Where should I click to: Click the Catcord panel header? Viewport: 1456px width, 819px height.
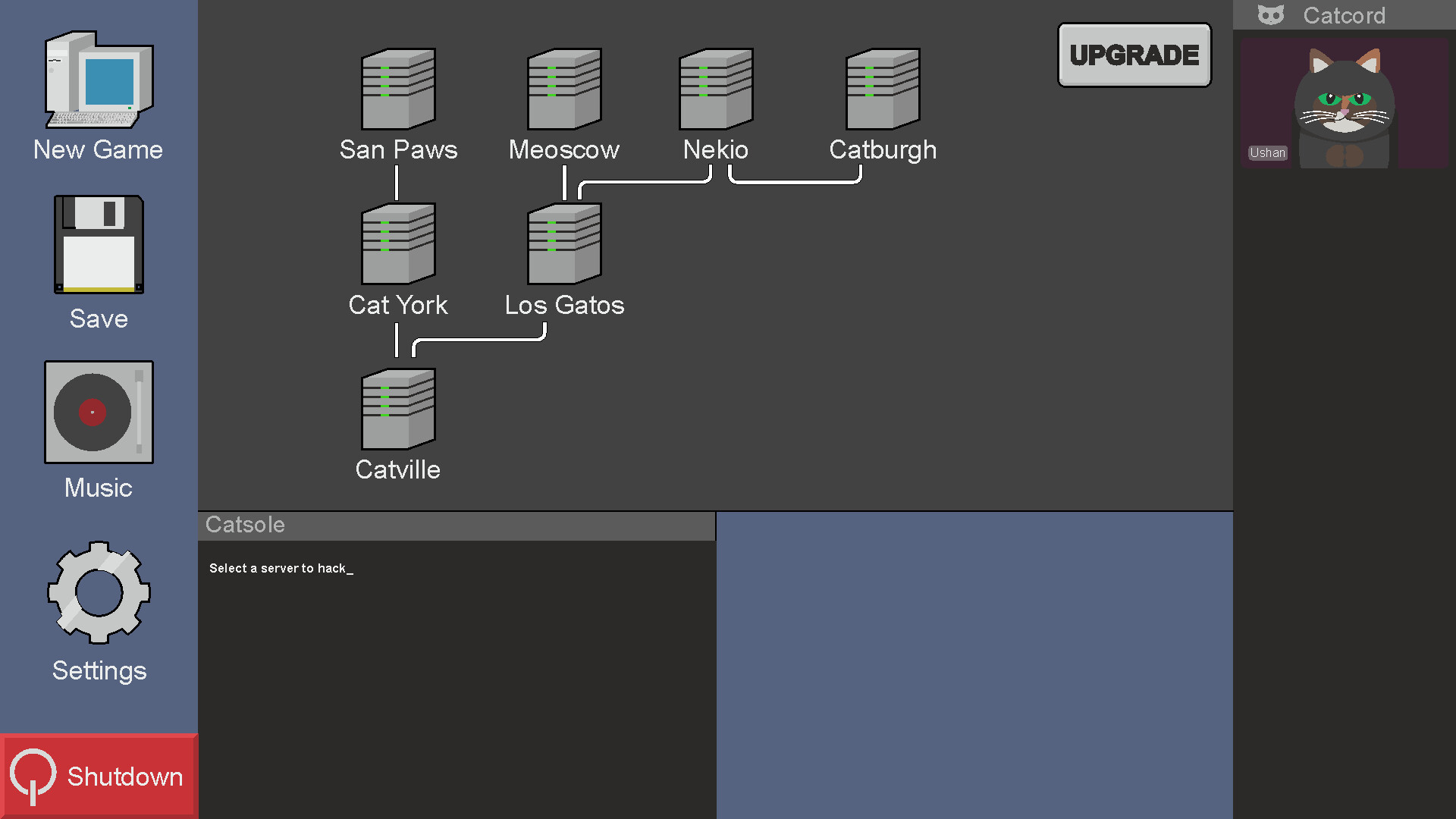(1344, 15)
